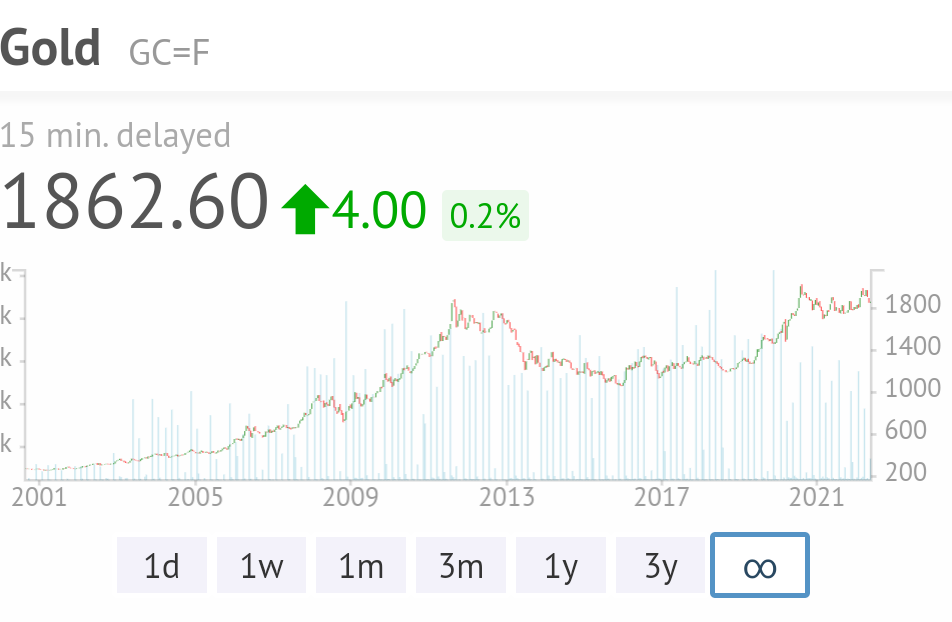The height and width of the screenshot is (622, 952).
Task: Click the 0.2% percent change badge
Action: [x=485, y=215]
